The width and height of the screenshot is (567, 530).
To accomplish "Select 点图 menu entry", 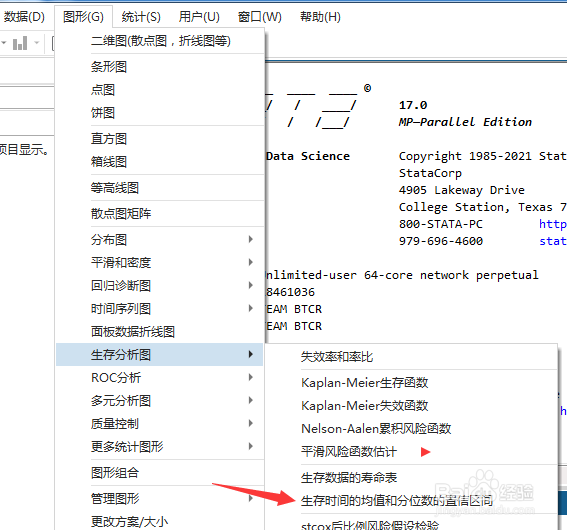I will point(161,90).
